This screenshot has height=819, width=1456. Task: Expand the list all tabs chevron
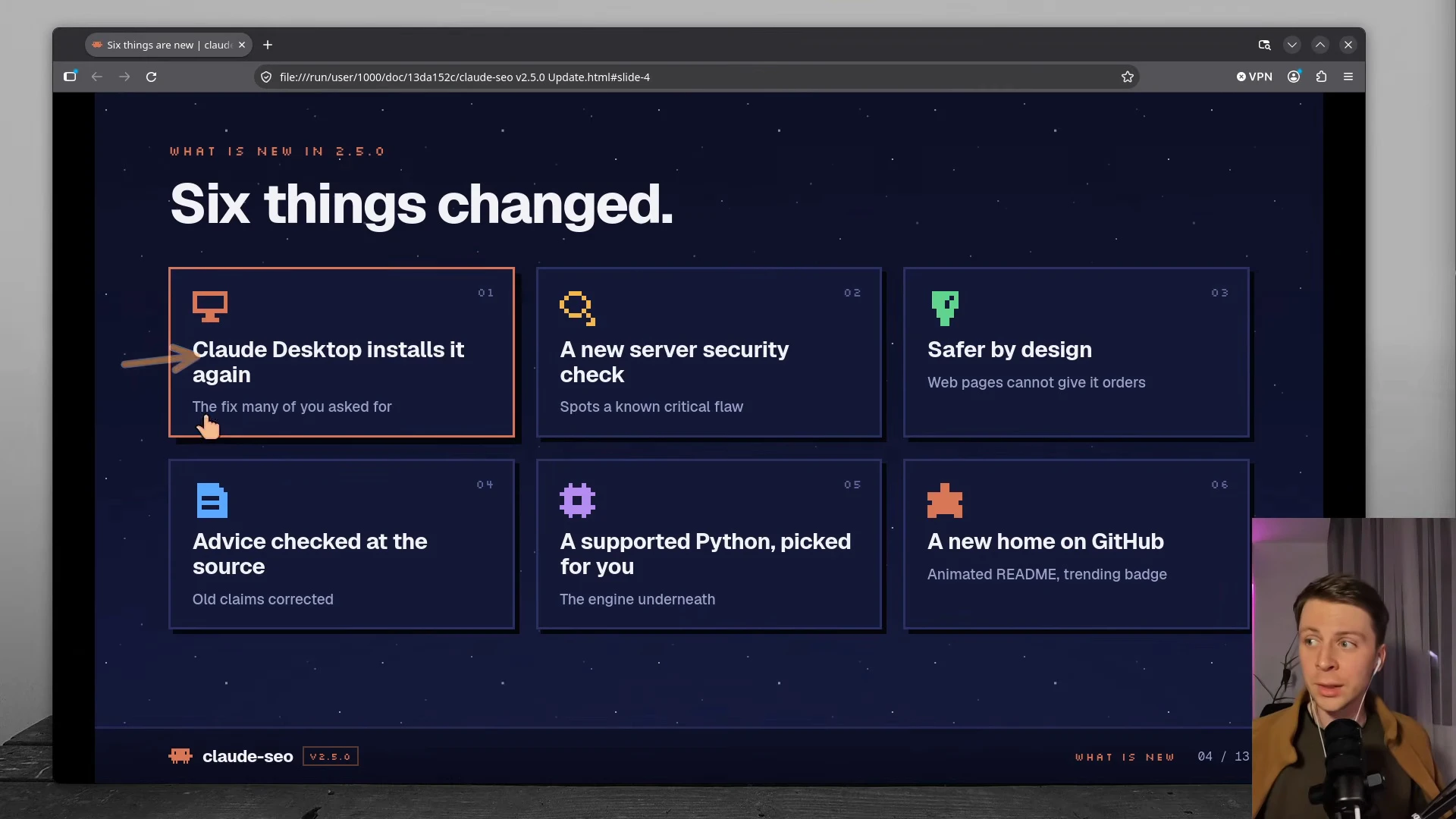pos(1292,45)
